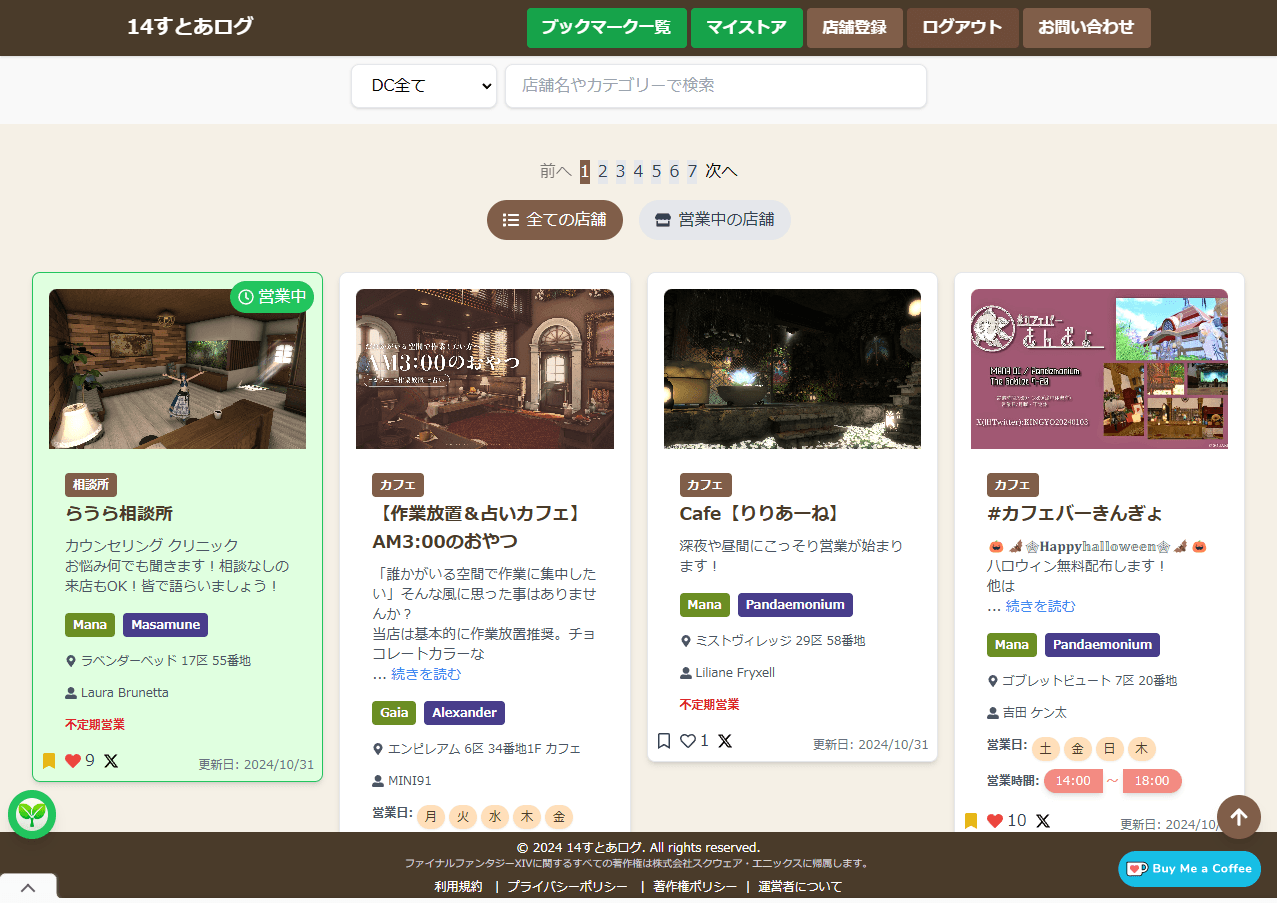Click the X icon on #カフェバーきんぎょ card
Image resolution: width=1277 pixels, height=903 pixels.
point(1043,820)
